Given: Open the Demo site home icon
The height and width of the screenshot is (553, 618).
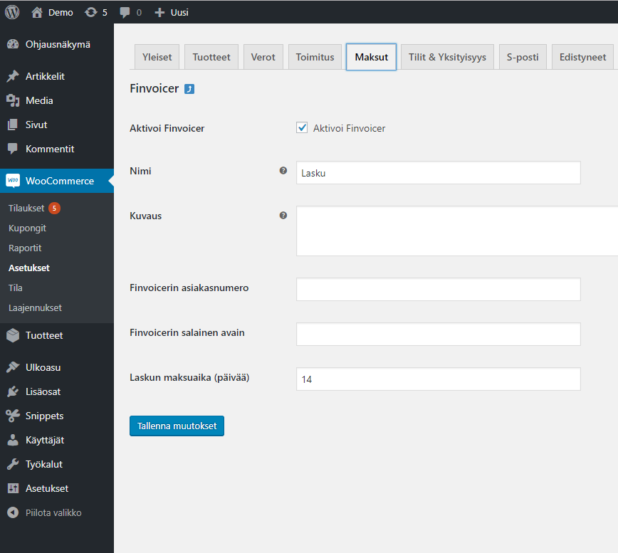Looking at the screenshot, I should (37, 13).
